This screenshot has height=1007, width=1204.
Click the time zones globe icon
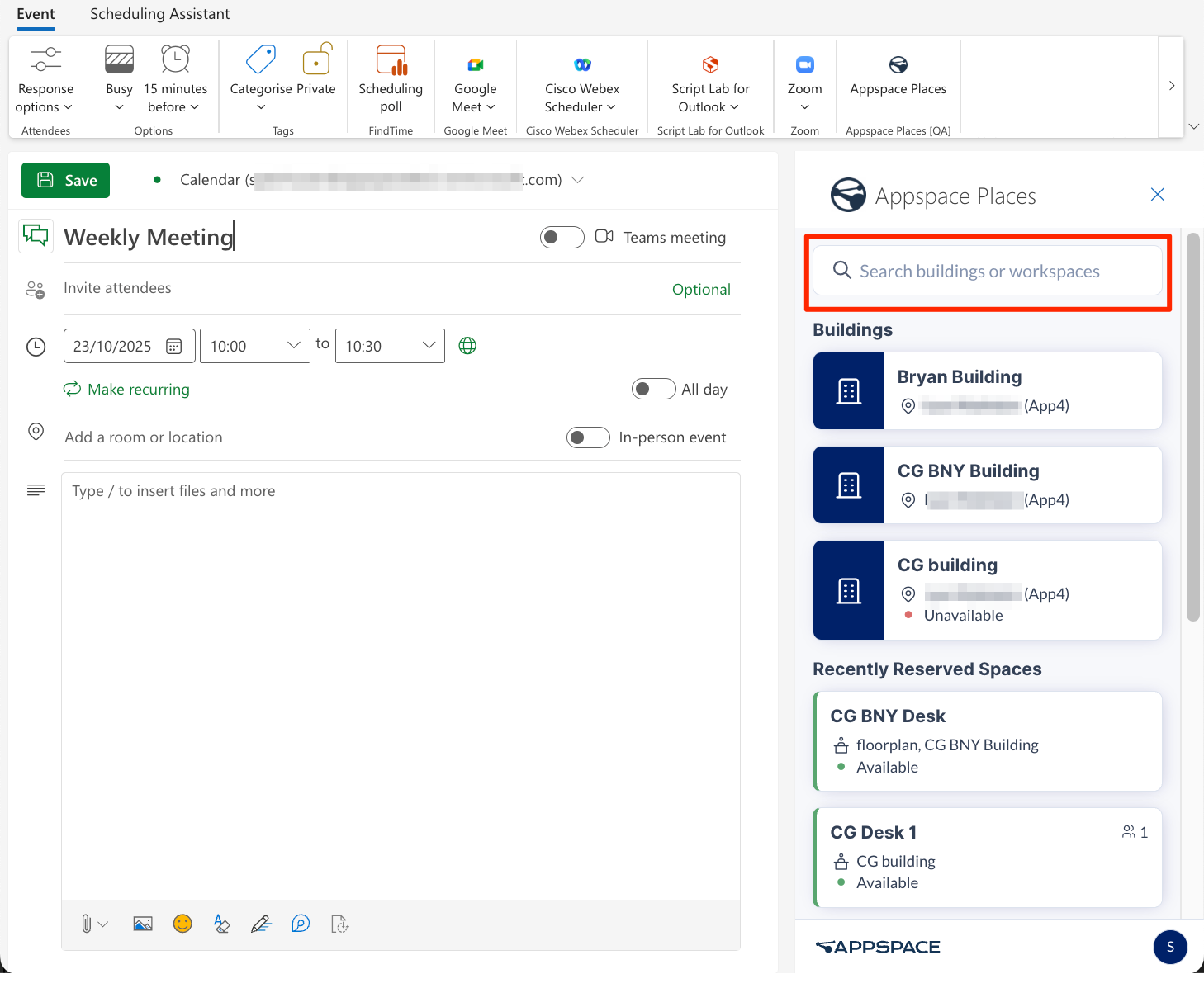tap(467, 346)
